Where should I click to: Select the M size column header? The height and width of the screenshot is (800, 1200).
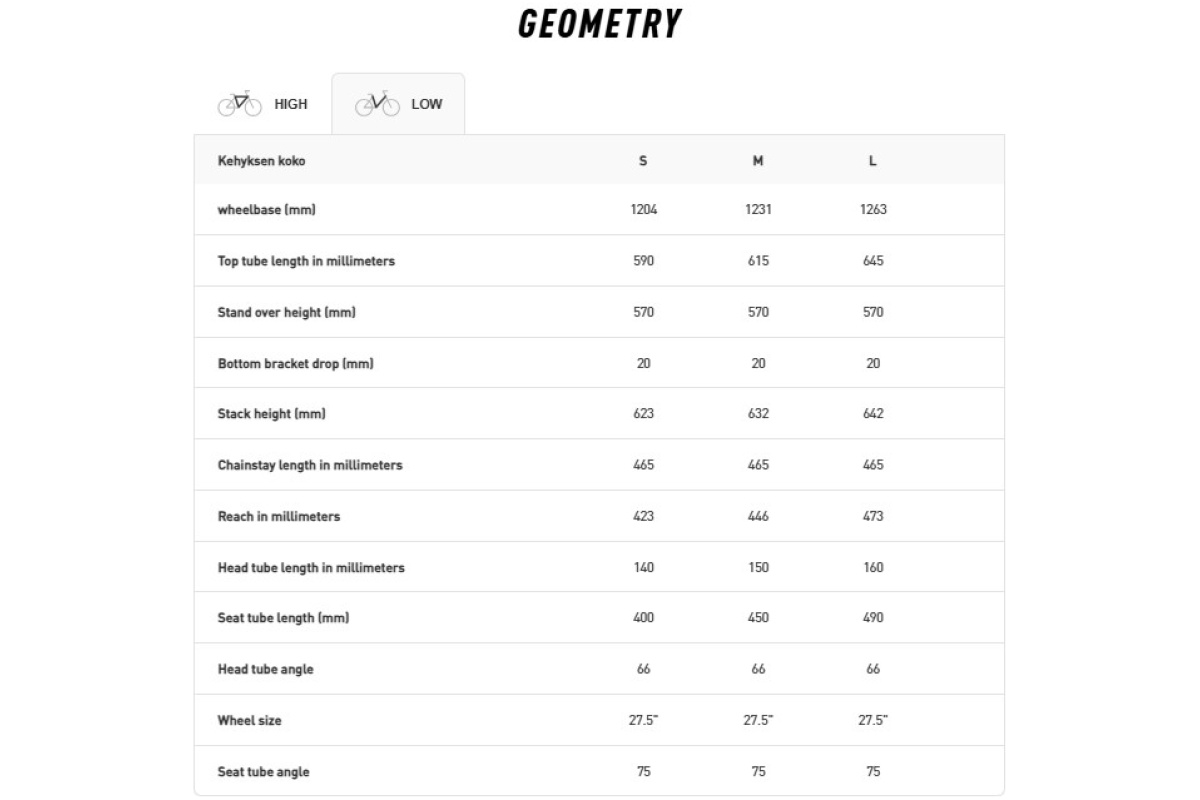click(758, 161)
